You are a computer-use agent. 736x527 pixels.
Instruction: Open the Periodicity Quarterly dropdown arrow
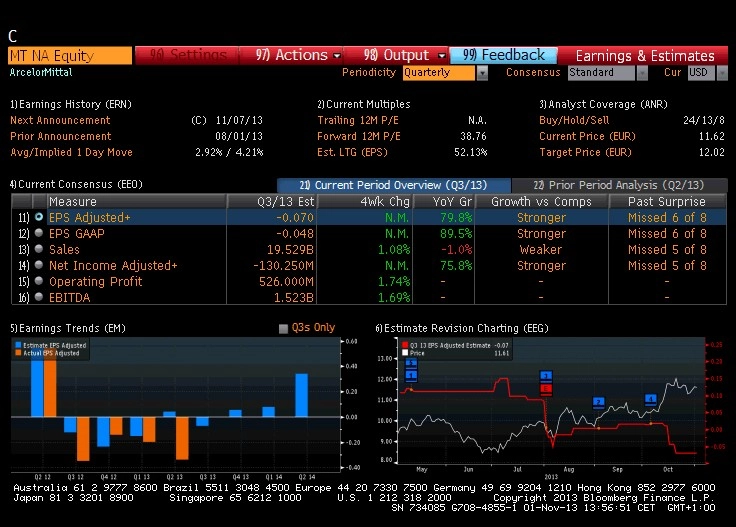[x=482, y=73]
